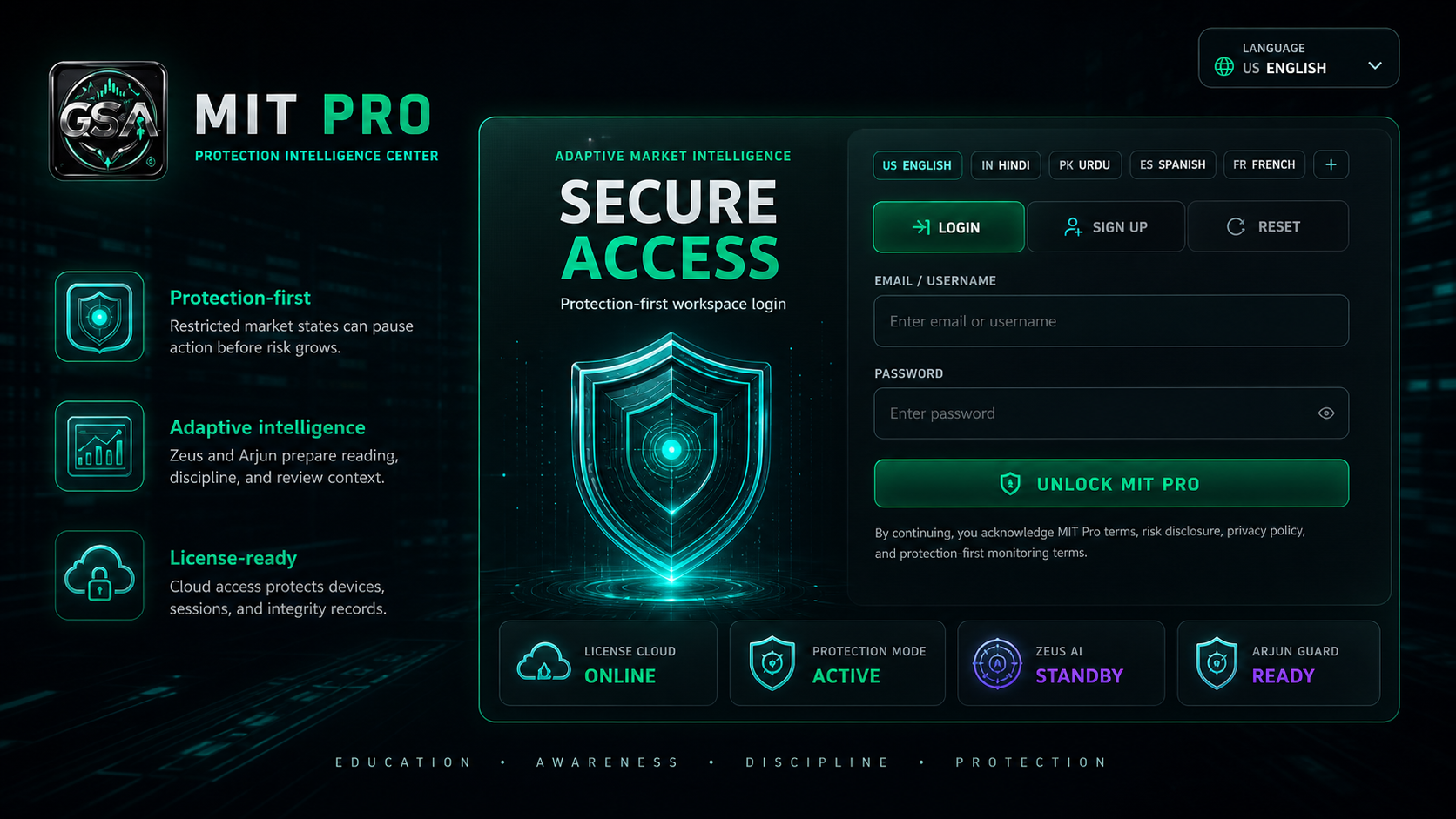1456x819 pixels.
Task: Click the ONLINE status text
Action: click(x=620, y=676)
